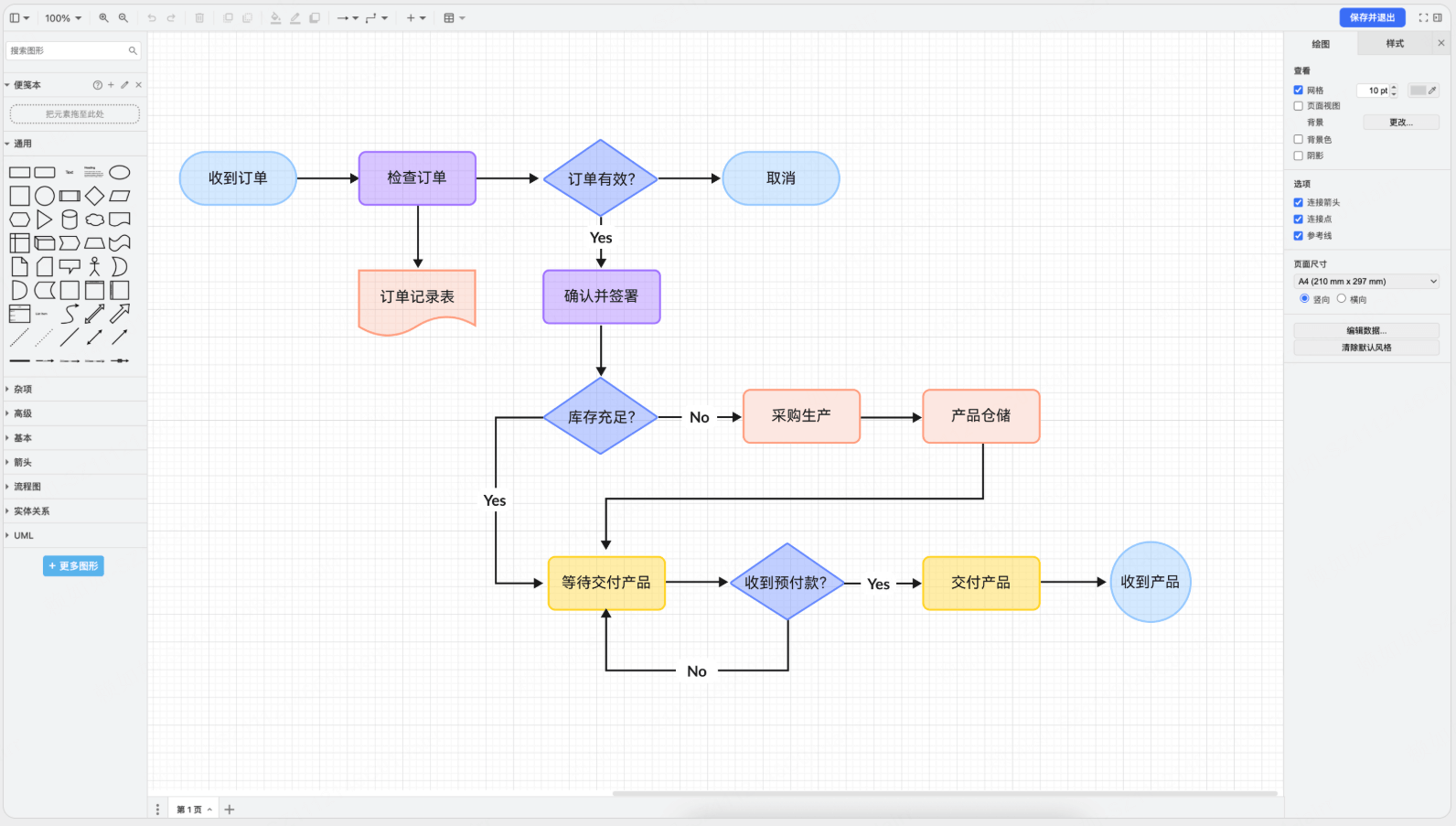Choose the stick figure actor shape

(94, 266)
